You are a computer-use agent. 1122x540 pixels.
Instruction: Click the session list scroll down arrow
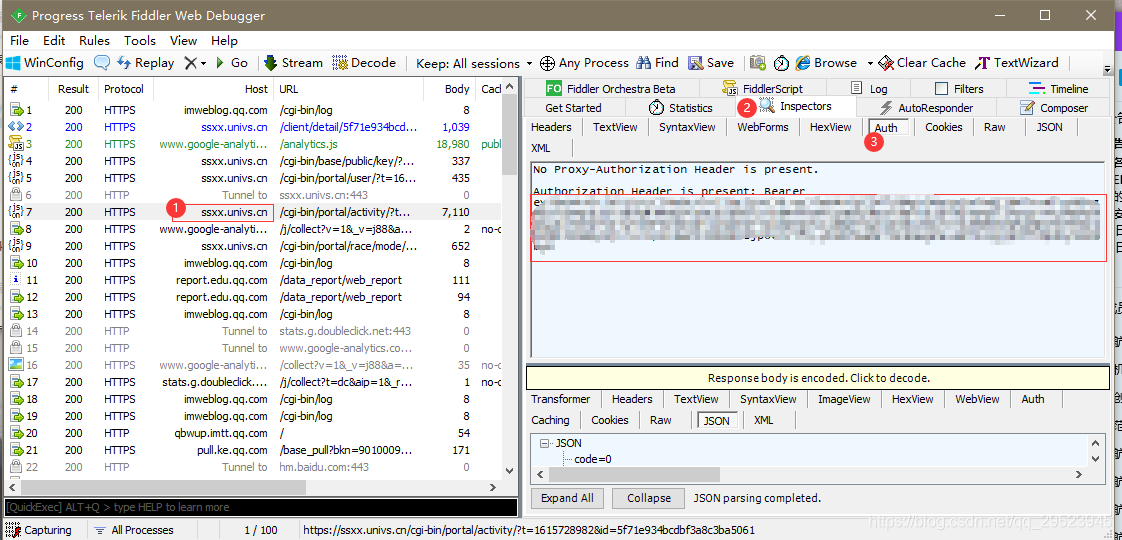pyautogui.click(x=509, y=471)
